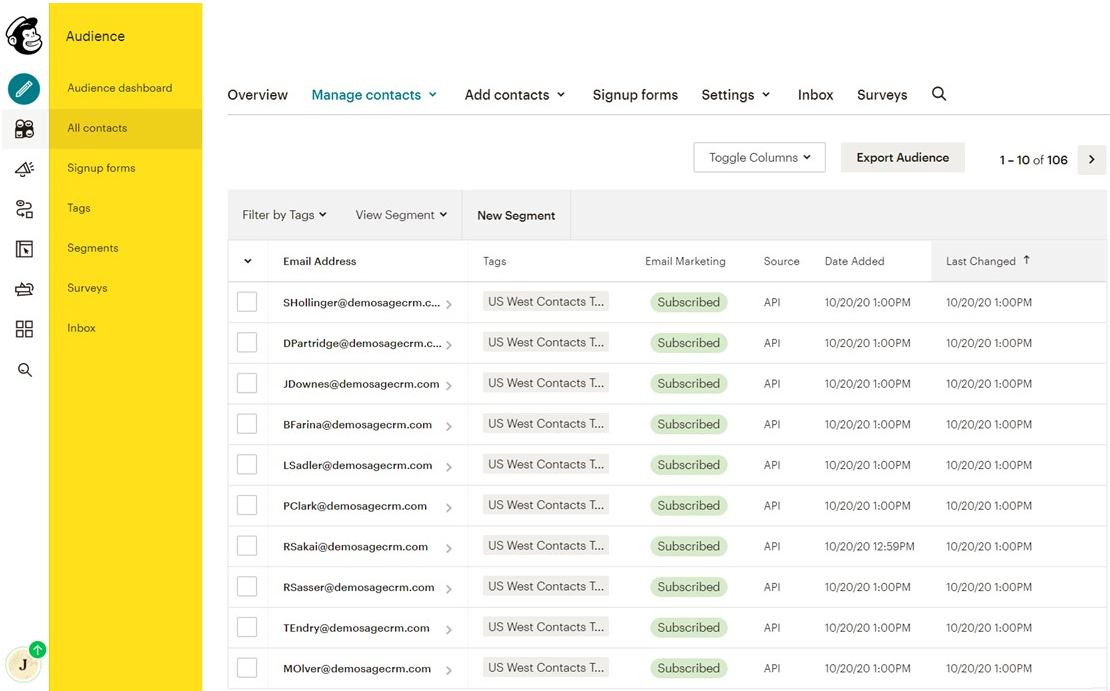Tick the checkbox next to PClark@demosagecrm.com
This screenshot has height=691, width=1110.
(247, 506)
